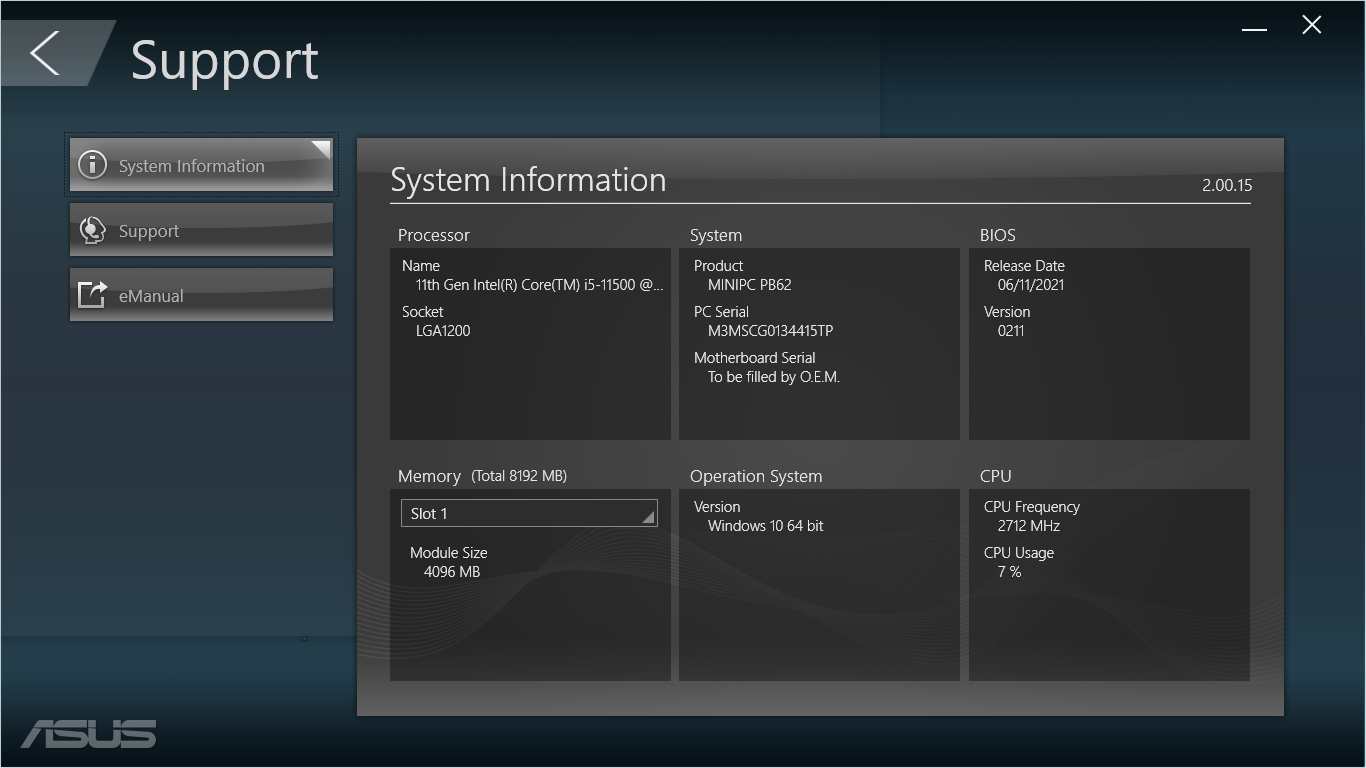Open the Support menu item
1366x768 pixels.
[x=201, y=230]
